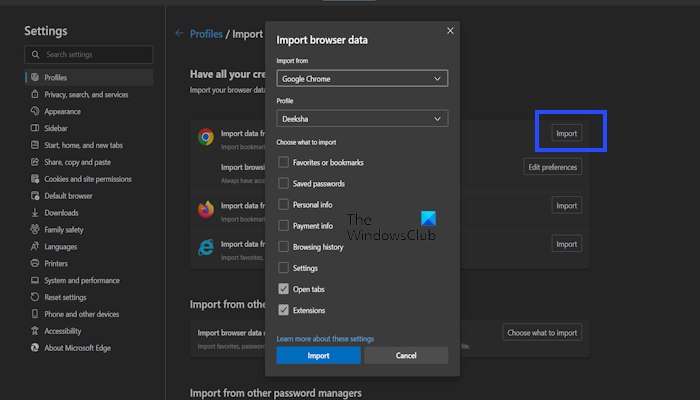This screenshot has width=700, height=400.
Task: Open Cookies and site permissions settings
Action: coord(89,179)
